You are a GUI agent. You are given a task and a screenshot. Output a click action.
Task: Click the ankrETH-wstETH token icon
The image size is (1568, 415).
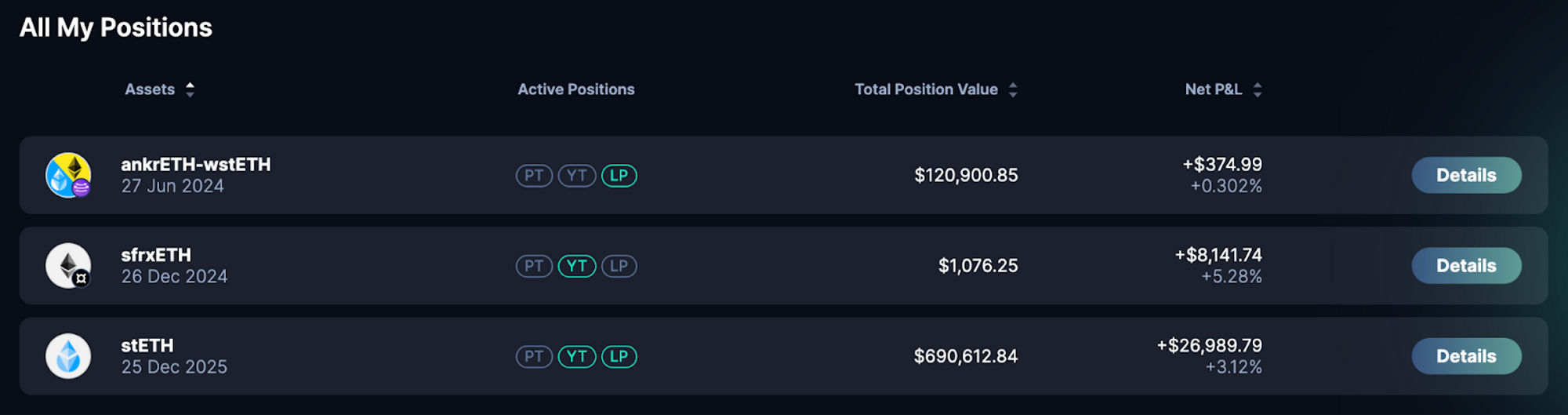[x=68, y=175]
